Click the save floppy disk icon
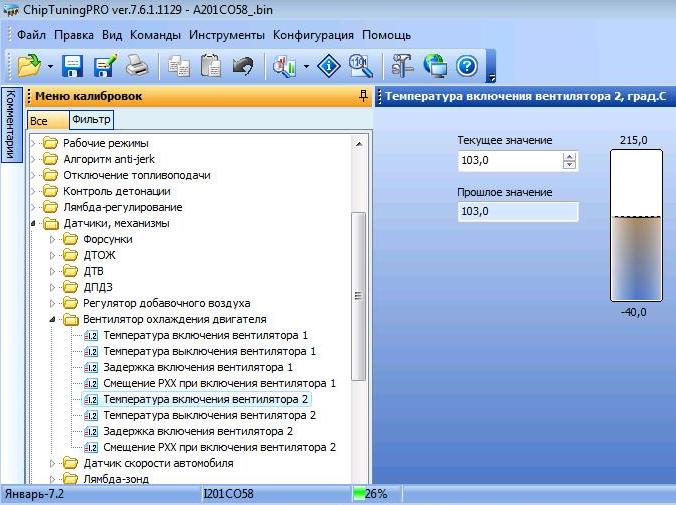The height and width of the screenshot is (505, 676). pyautogui.click(x=73, y=67)
